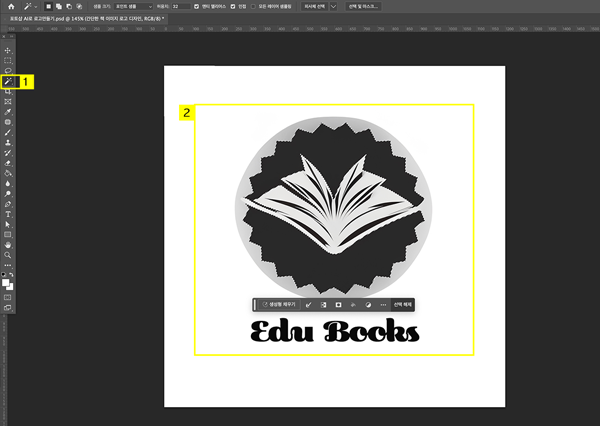The width and height of the screenshot is (600, 426).
Task: Select the Crop tool
Action: click(x=8, y=92)
